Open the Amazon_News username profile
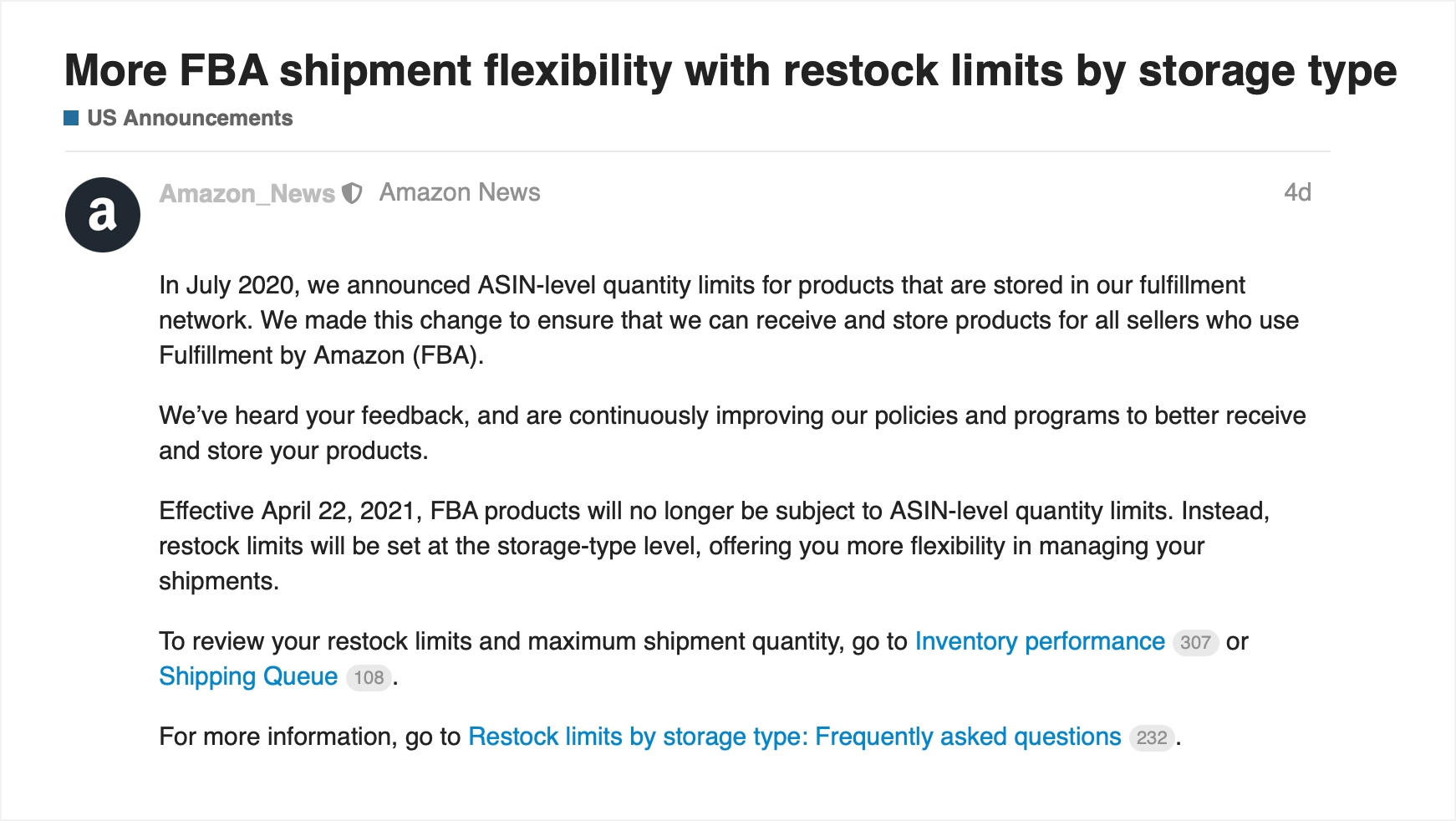 point(247,194)
